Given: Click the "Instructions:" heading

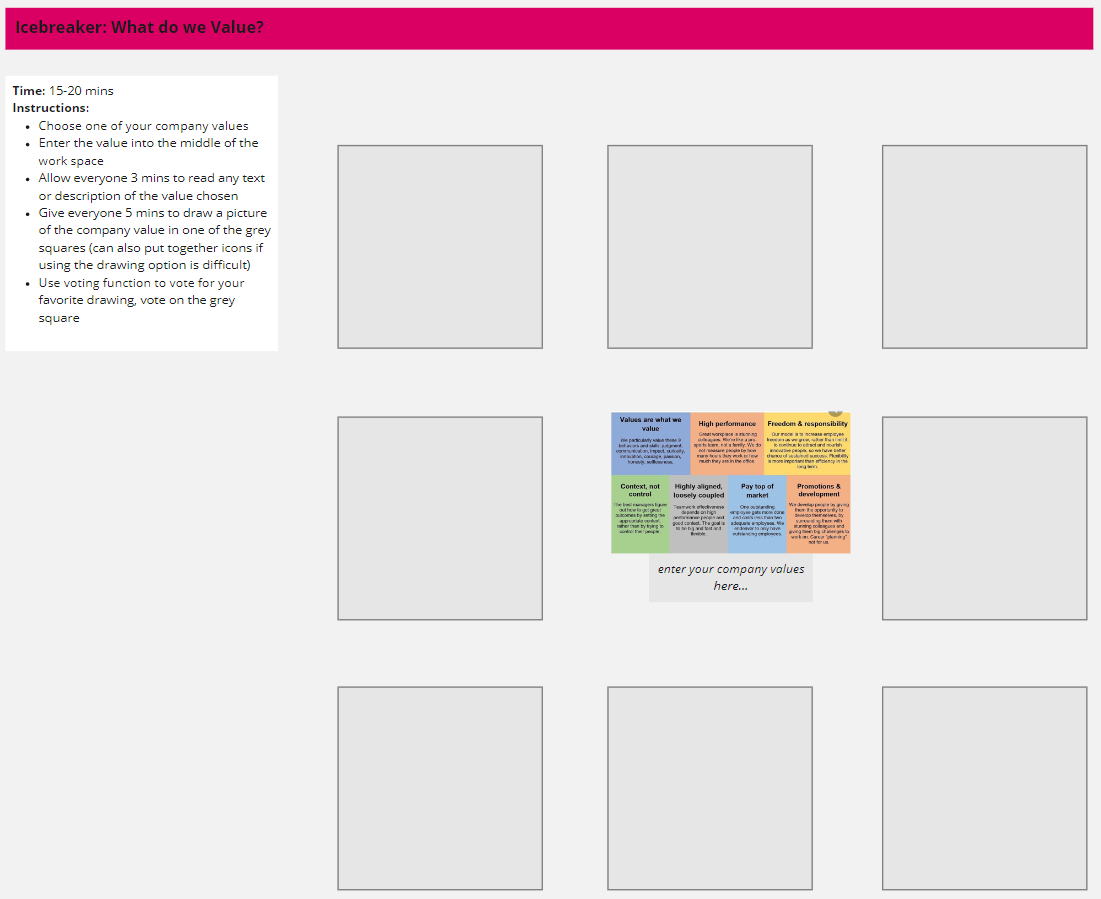Looking at the screenshot, I should pyautogui.click(x=51, y=108).
